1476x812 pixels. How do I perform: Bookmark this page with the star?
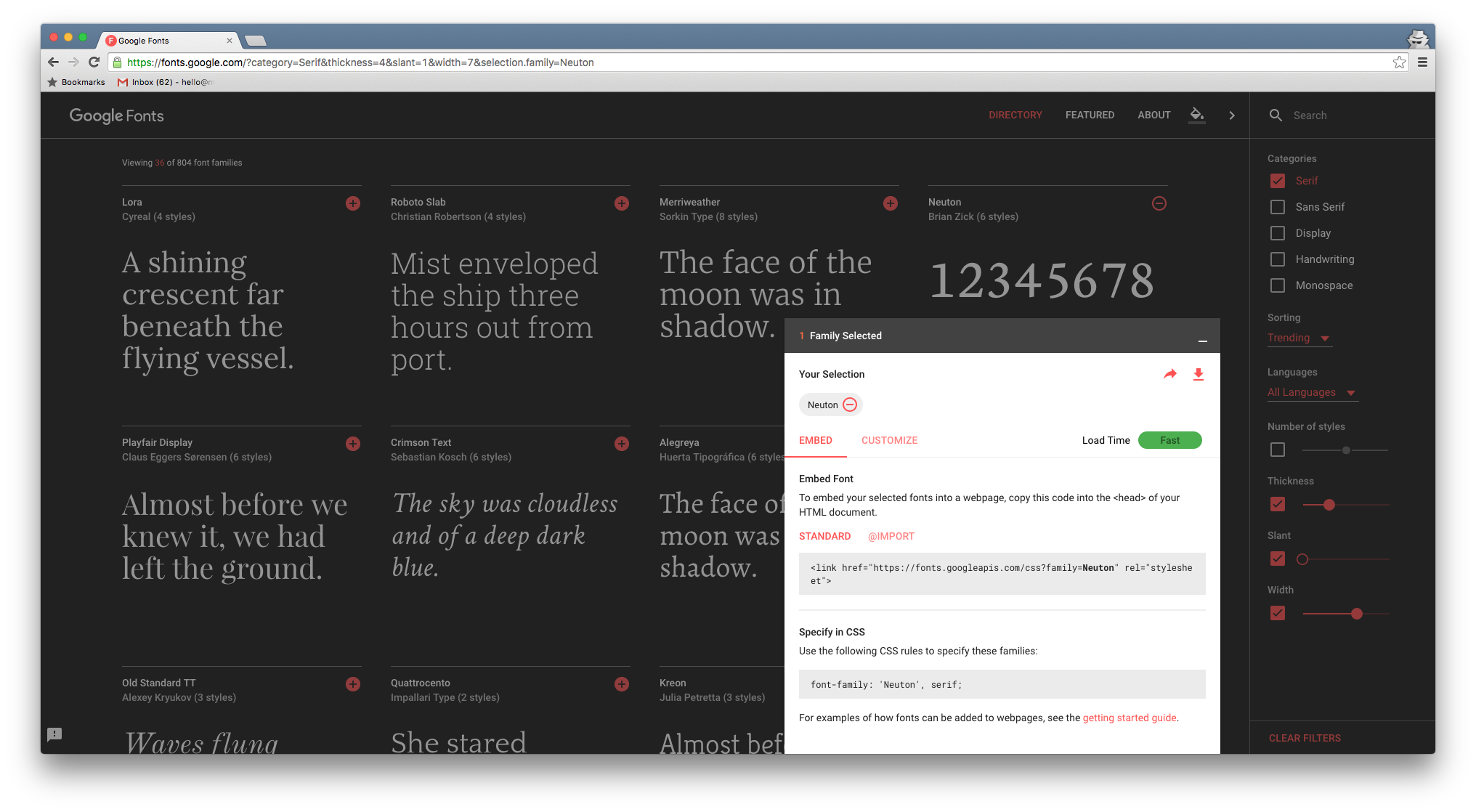(1399, 62)
